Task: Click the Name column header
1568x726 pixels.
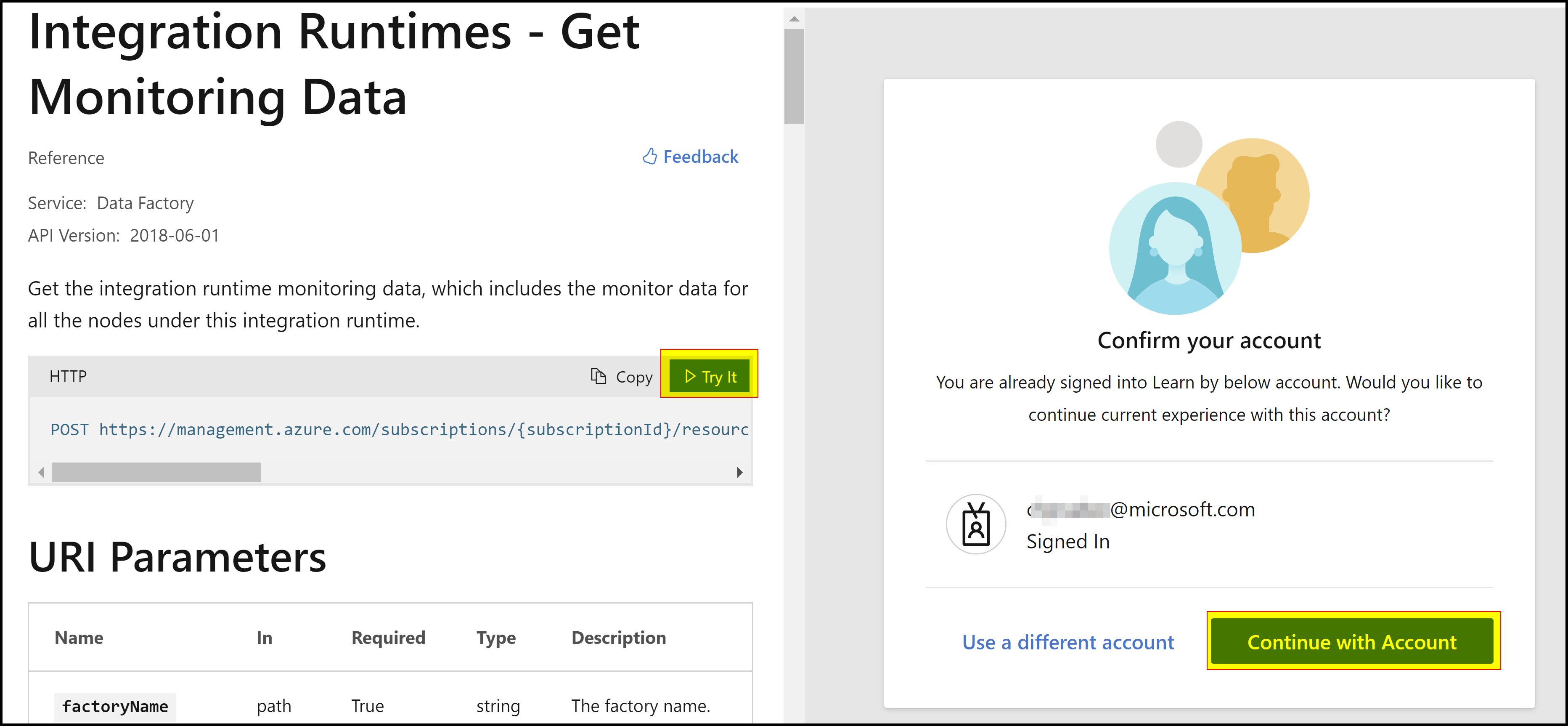Action: tap(79, 638)
